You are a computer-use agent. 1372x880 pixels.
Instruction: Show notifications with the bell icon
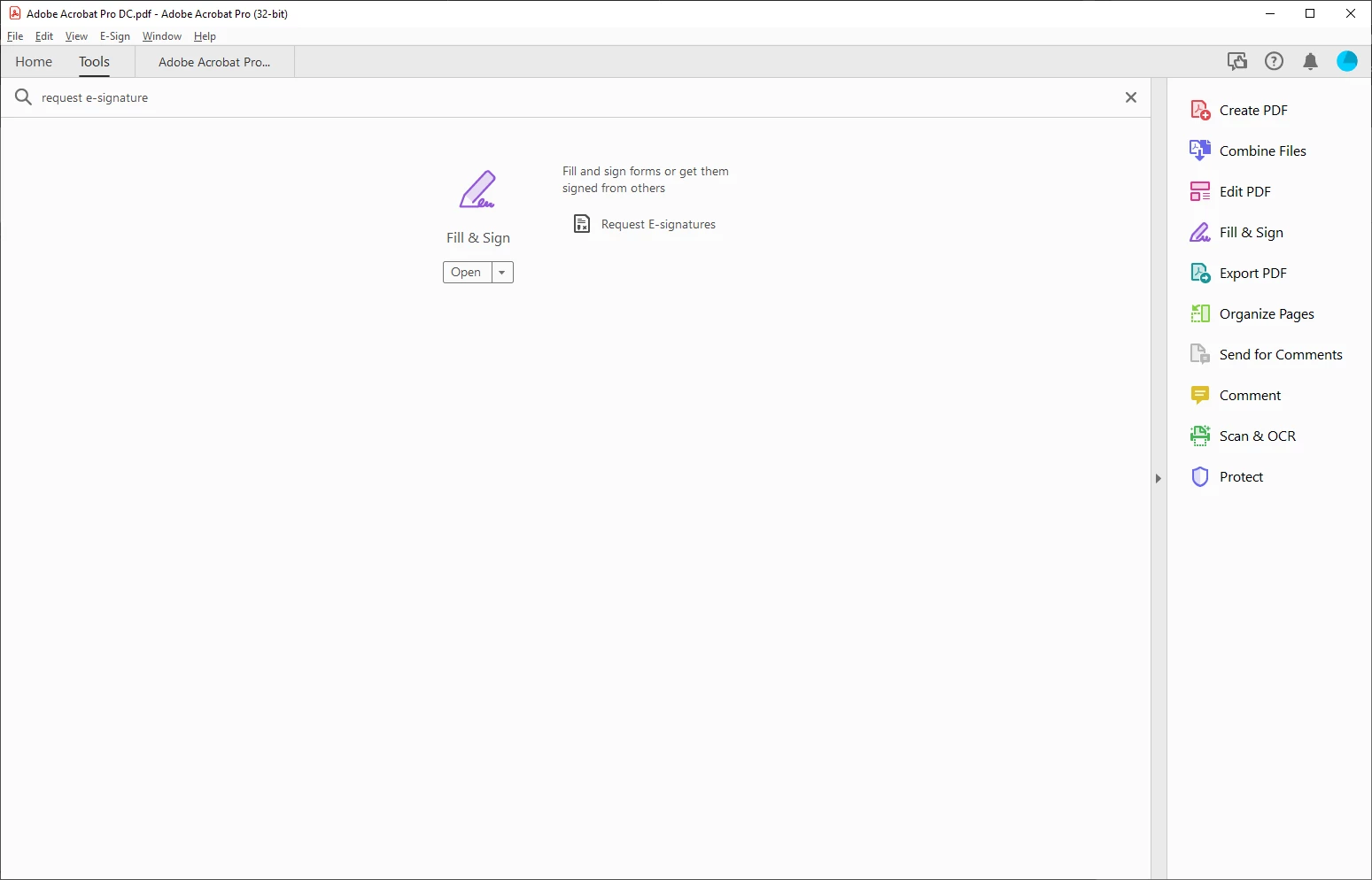point(1311,61)
